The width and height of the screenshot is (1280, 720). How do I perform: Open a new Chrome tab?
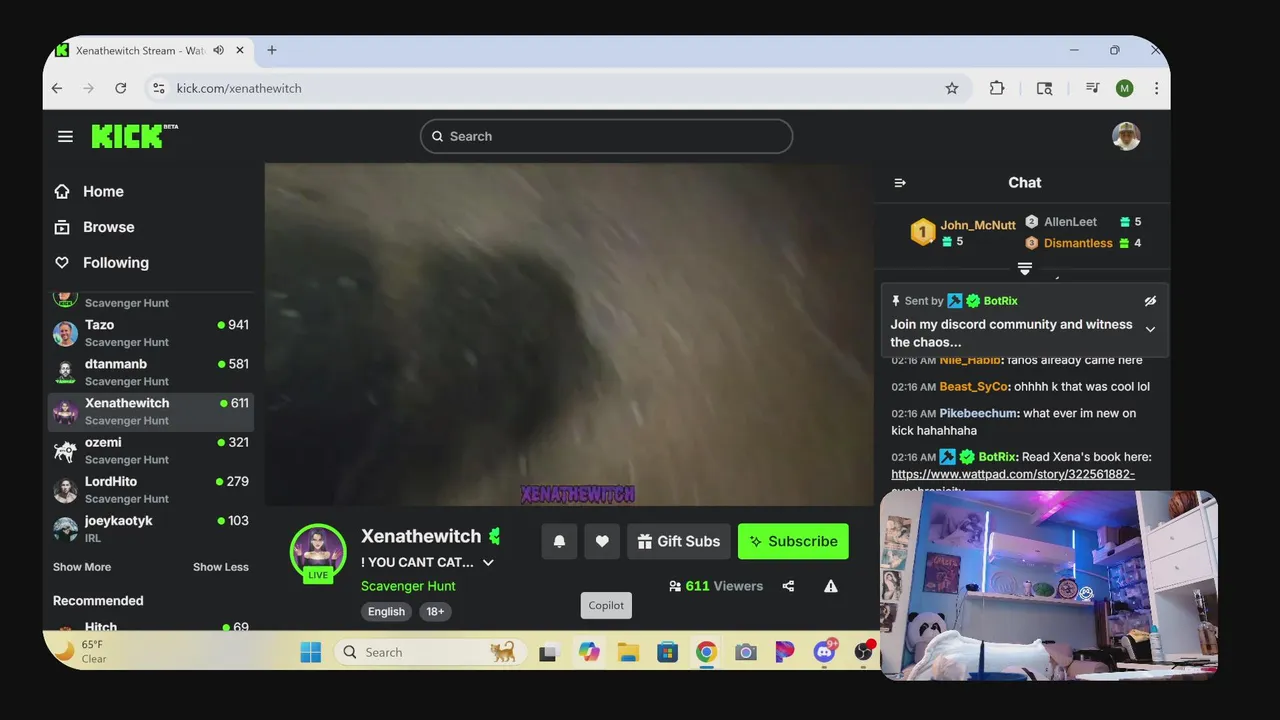(272, 50)
